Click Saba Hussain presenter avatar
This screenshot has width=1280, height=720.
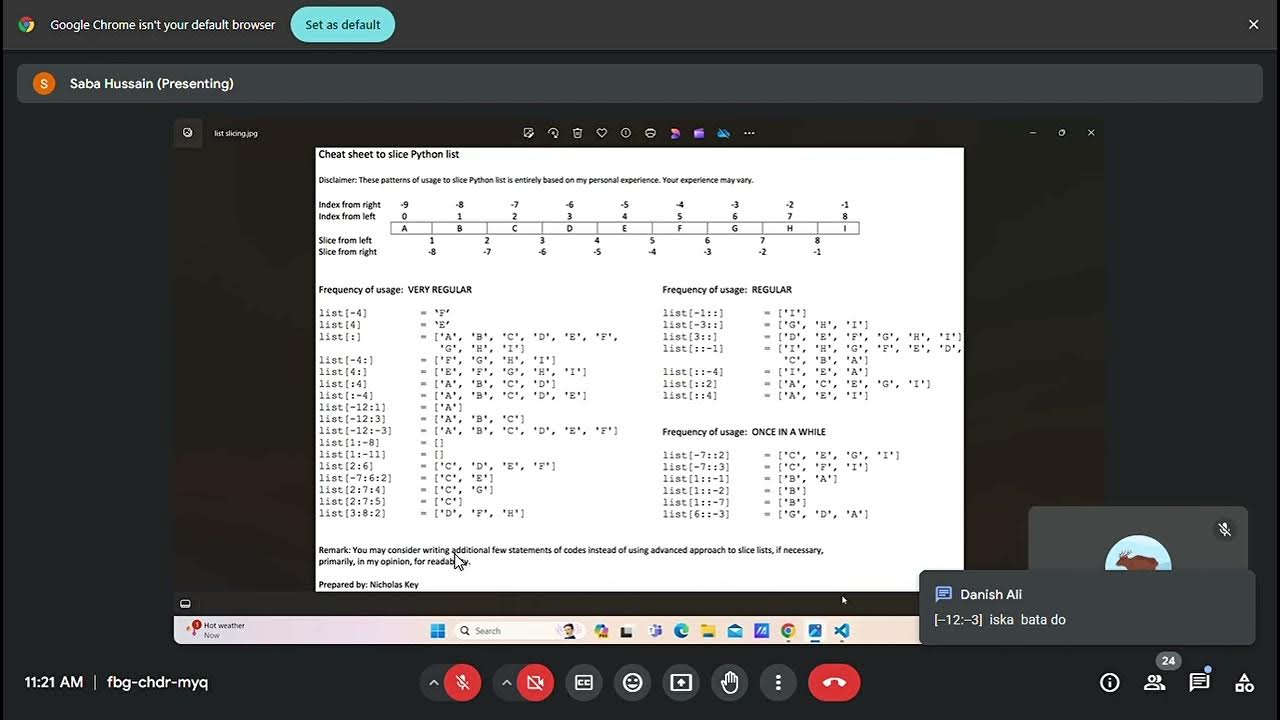click(x=44, y=83)
